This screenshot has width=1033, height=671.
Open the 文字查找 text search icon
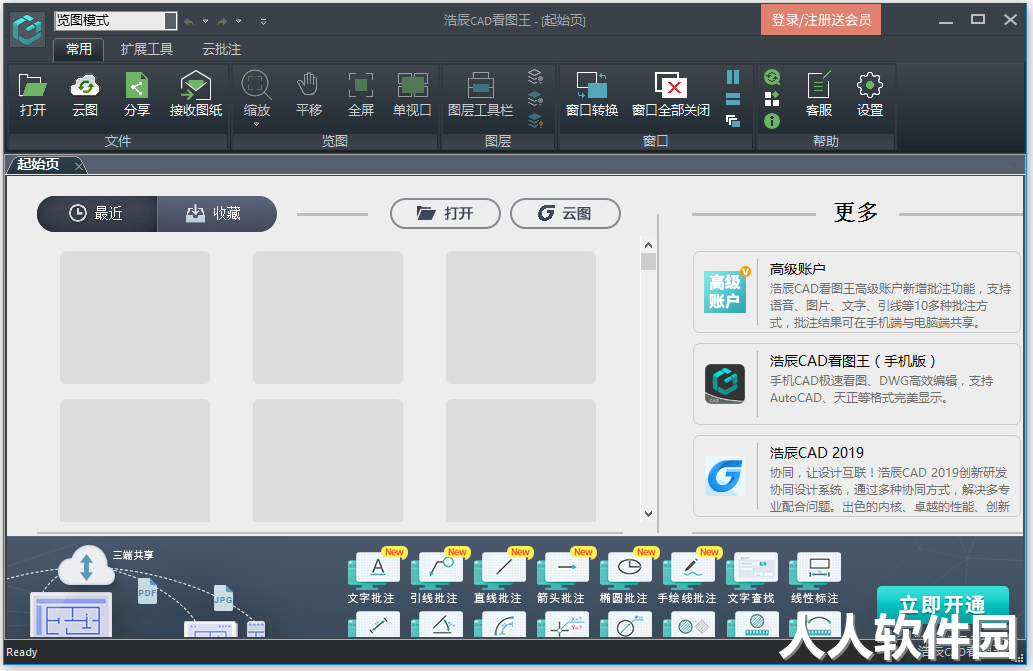point(752,568)
